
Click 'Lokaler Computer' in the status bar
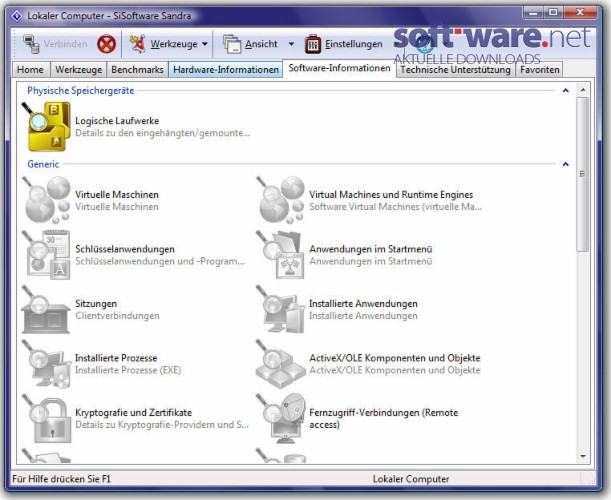pos(411,479)
